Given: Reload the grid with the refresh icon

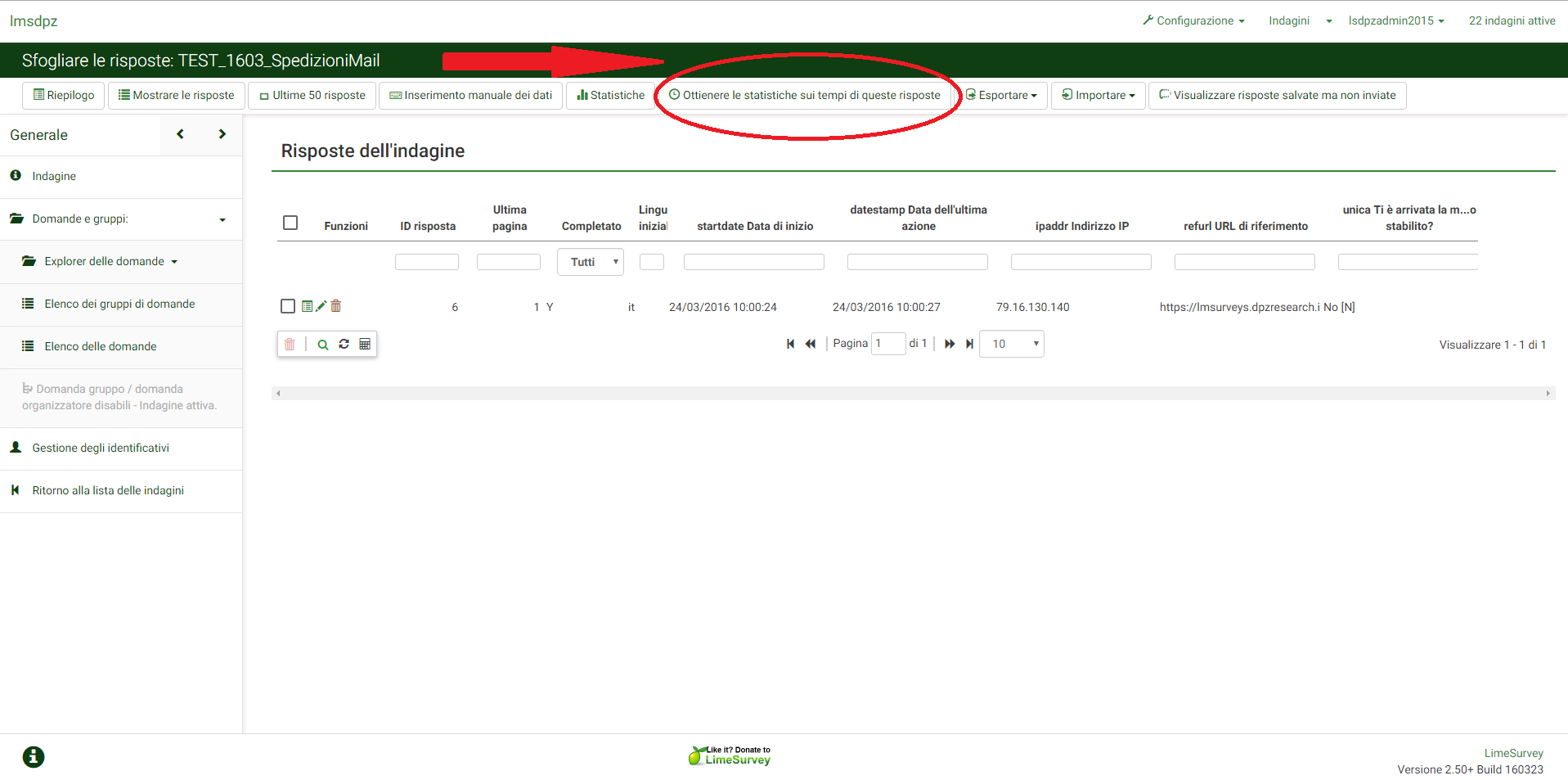Looking at the screenshot, I should 344,345.
